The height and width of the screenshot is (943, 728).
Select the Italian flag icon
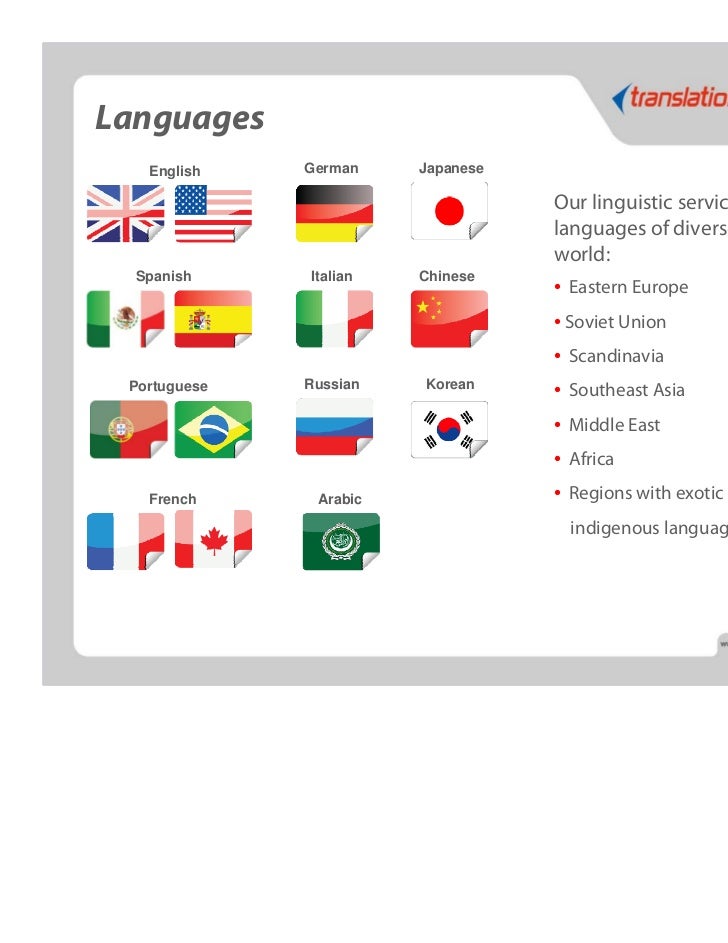[334, 319]
